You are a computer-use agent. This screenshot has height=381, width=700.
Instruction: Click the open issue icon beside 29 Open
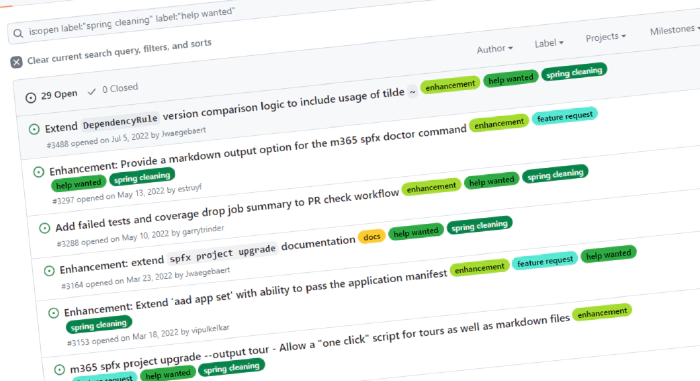[x=30, y=97]
